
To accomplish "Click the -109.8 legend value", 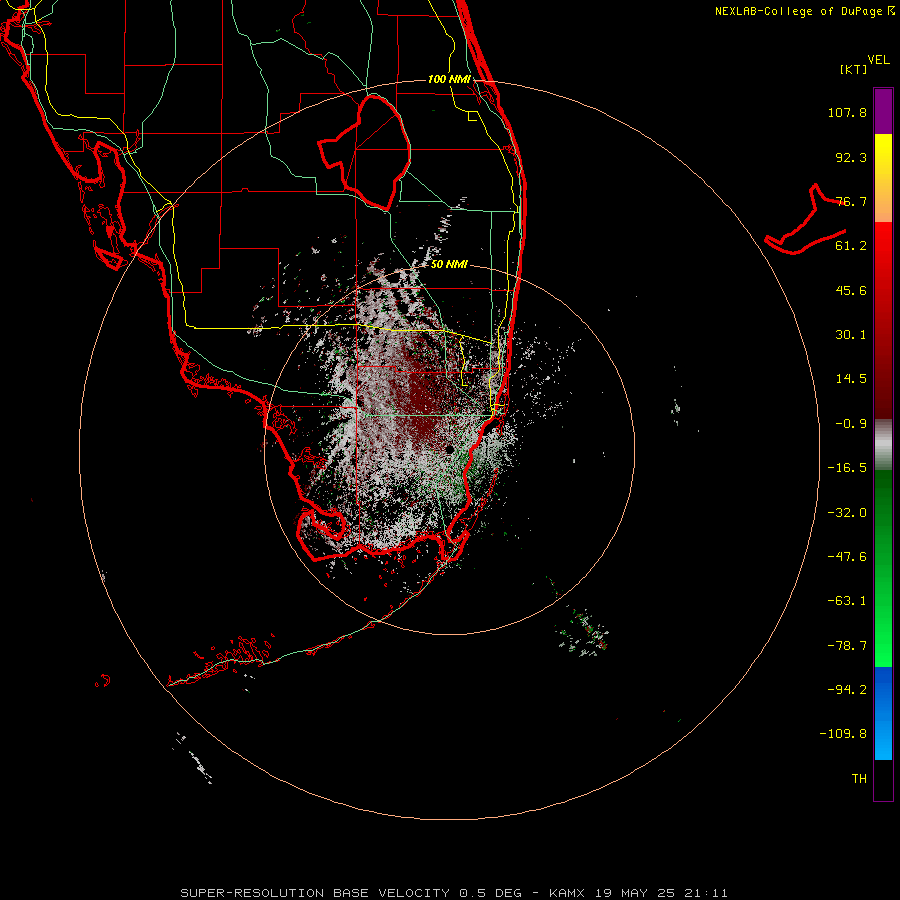I will pyautogui.click(x=843, y=734).
